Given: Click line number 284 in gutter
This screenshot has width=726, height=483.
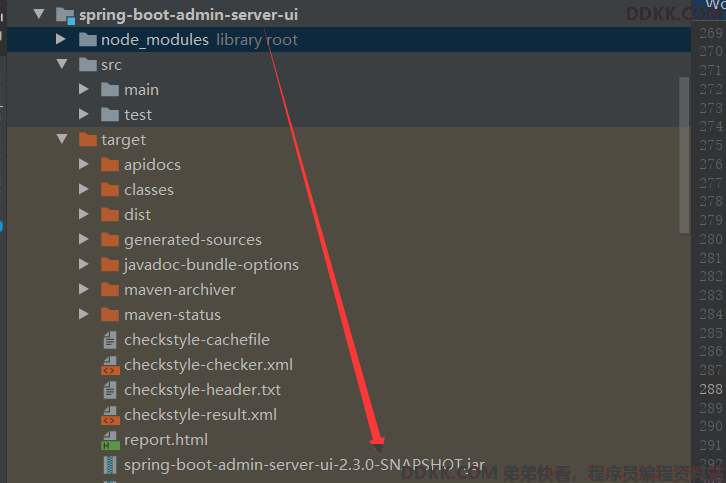Looking at the screenshot, I should click(x=711, y=314).
